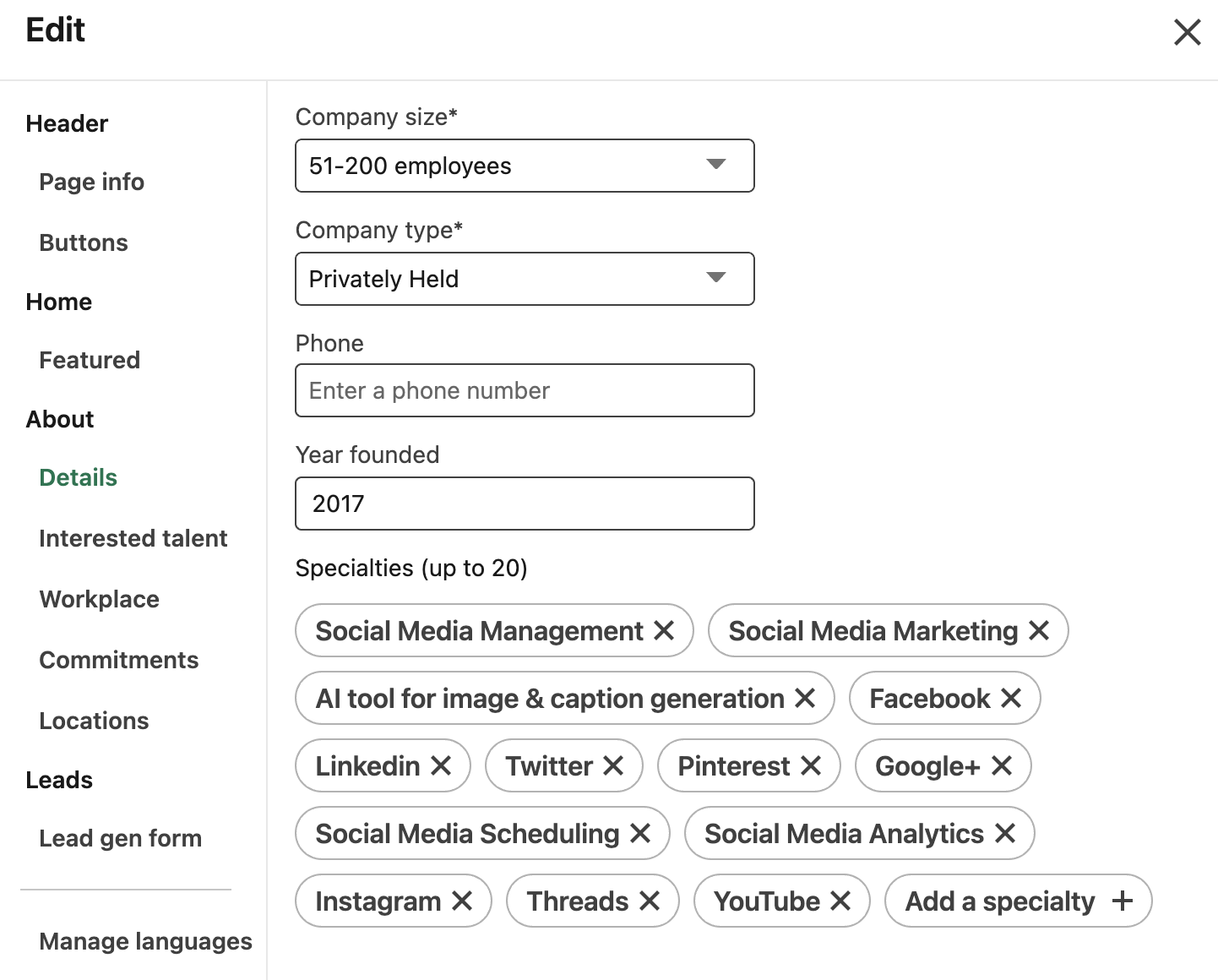This screenshot has width=1218, height=980.
Task: Remove the Google+ specialty tag
Action: coord(1002,765)
